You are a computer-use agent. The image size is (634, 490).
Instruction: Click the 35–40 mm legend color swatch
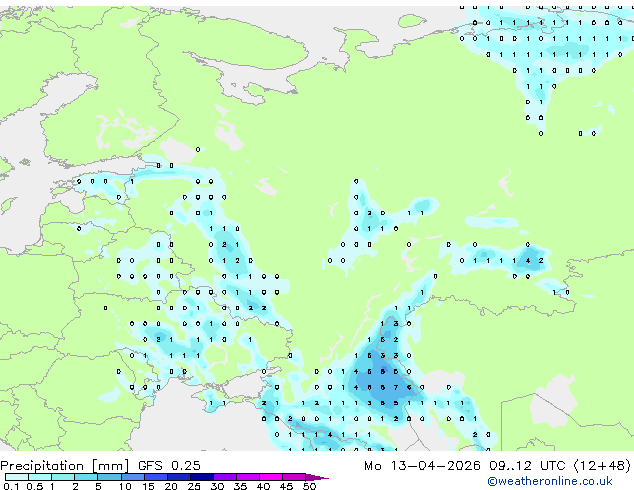tap(247, 477)
